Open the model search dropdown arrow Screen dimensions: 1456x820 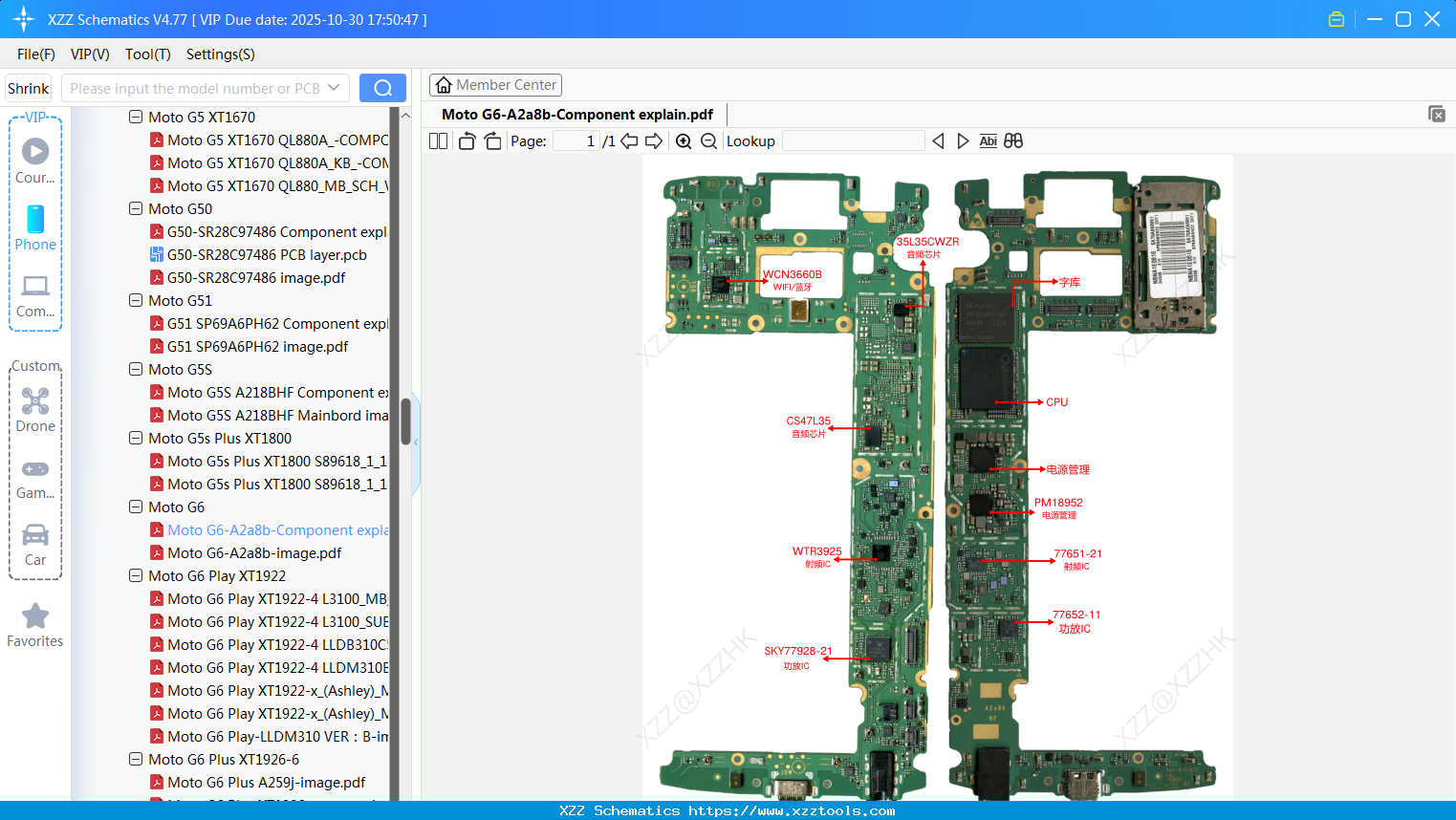click(x=335, y=87)
